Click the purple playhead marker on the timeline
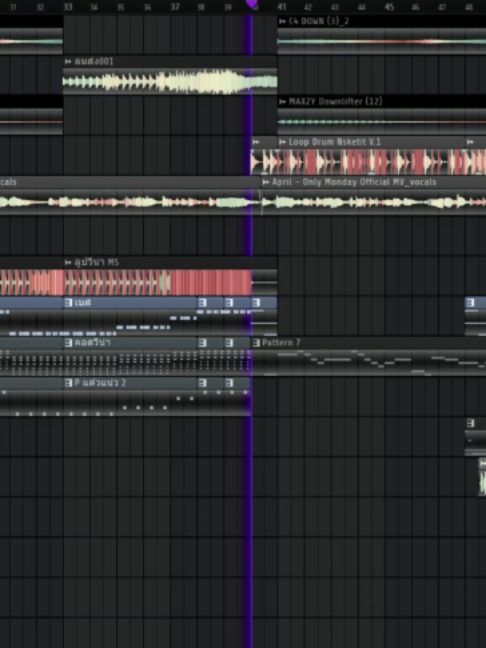 pyautogui.click(x=251, y=4)
